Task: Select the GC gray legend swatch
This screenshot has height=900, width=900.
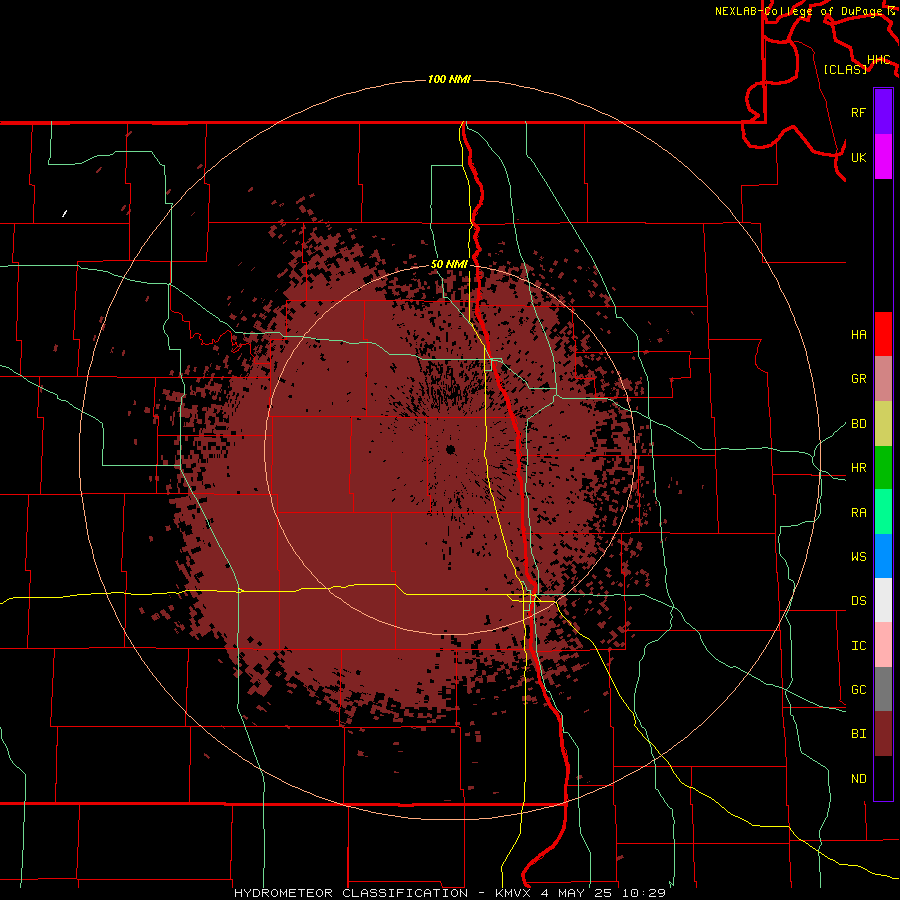Action: click(883, 689)
